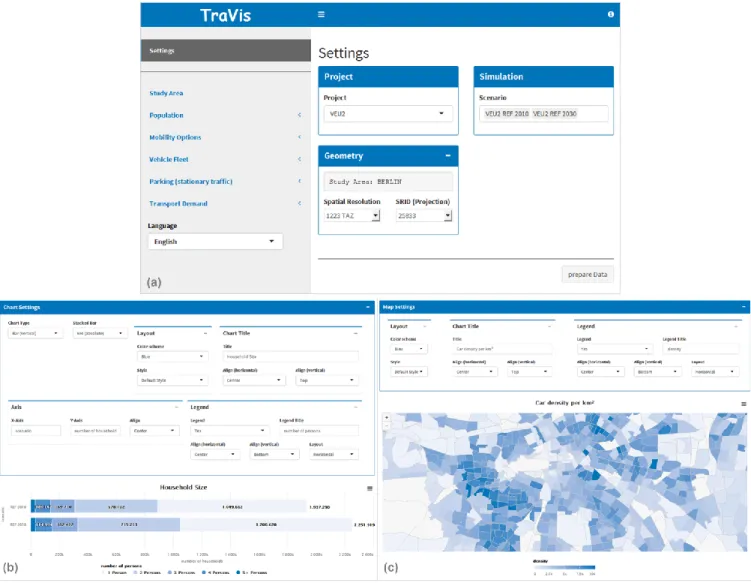Collapse the Chart Settings panel

(368, 307)
